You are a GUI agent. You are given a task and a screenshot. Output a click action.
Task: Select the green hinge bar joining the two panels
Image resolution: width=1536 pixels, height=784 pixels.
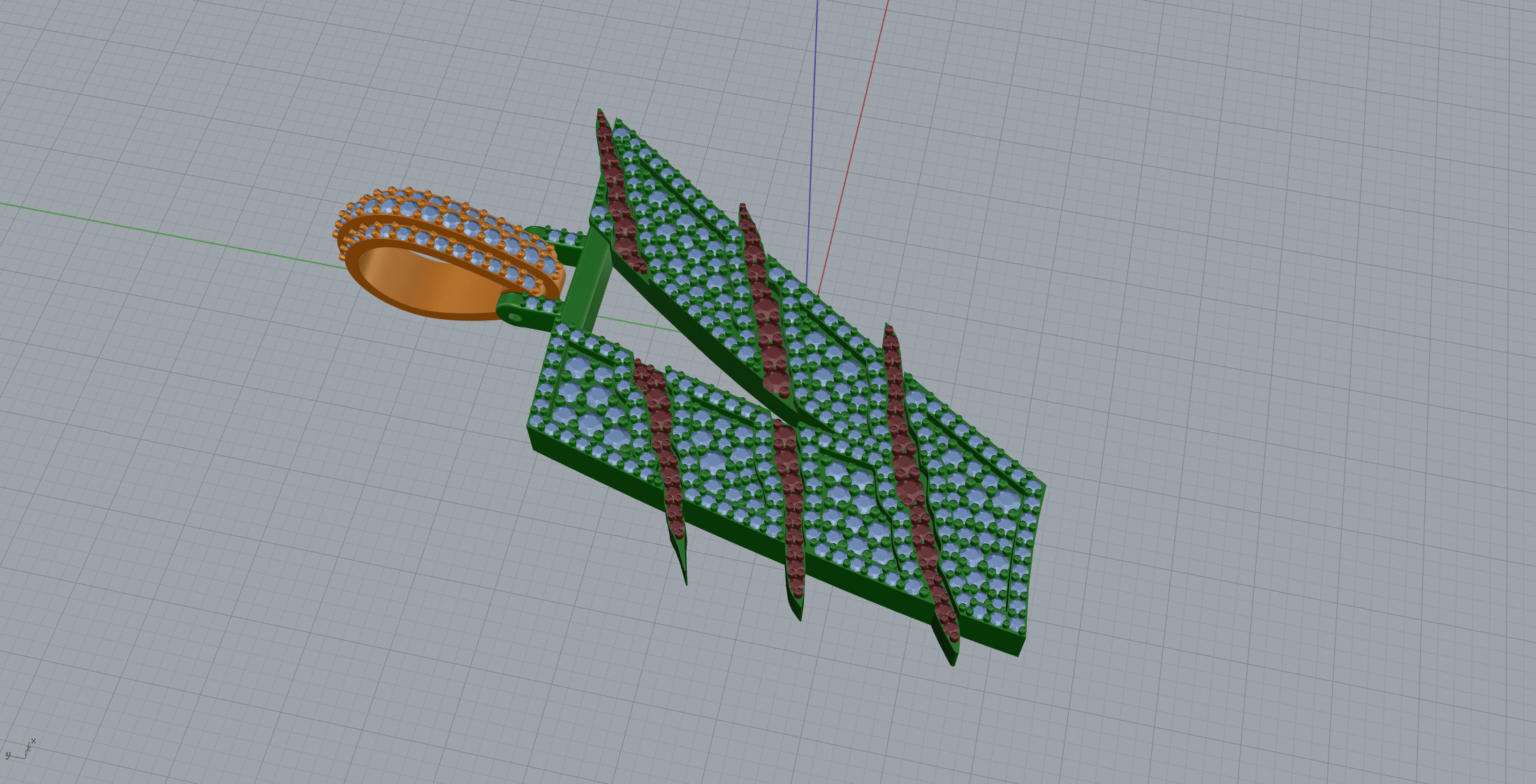point(589,280)
